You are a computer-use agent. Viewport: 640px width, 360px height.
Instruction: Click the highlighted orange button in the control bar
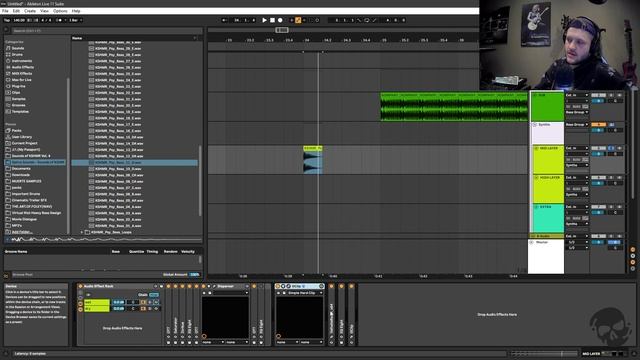pyautogui.click(x=298, y=20)
